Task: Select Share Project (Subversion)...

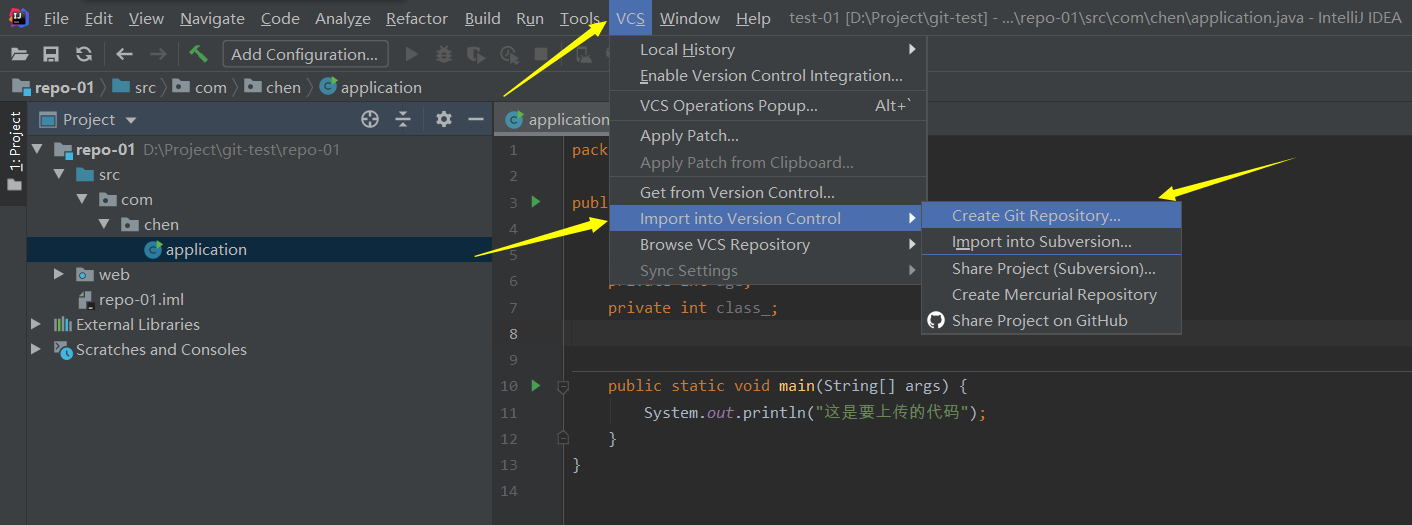Action: 1051,268
